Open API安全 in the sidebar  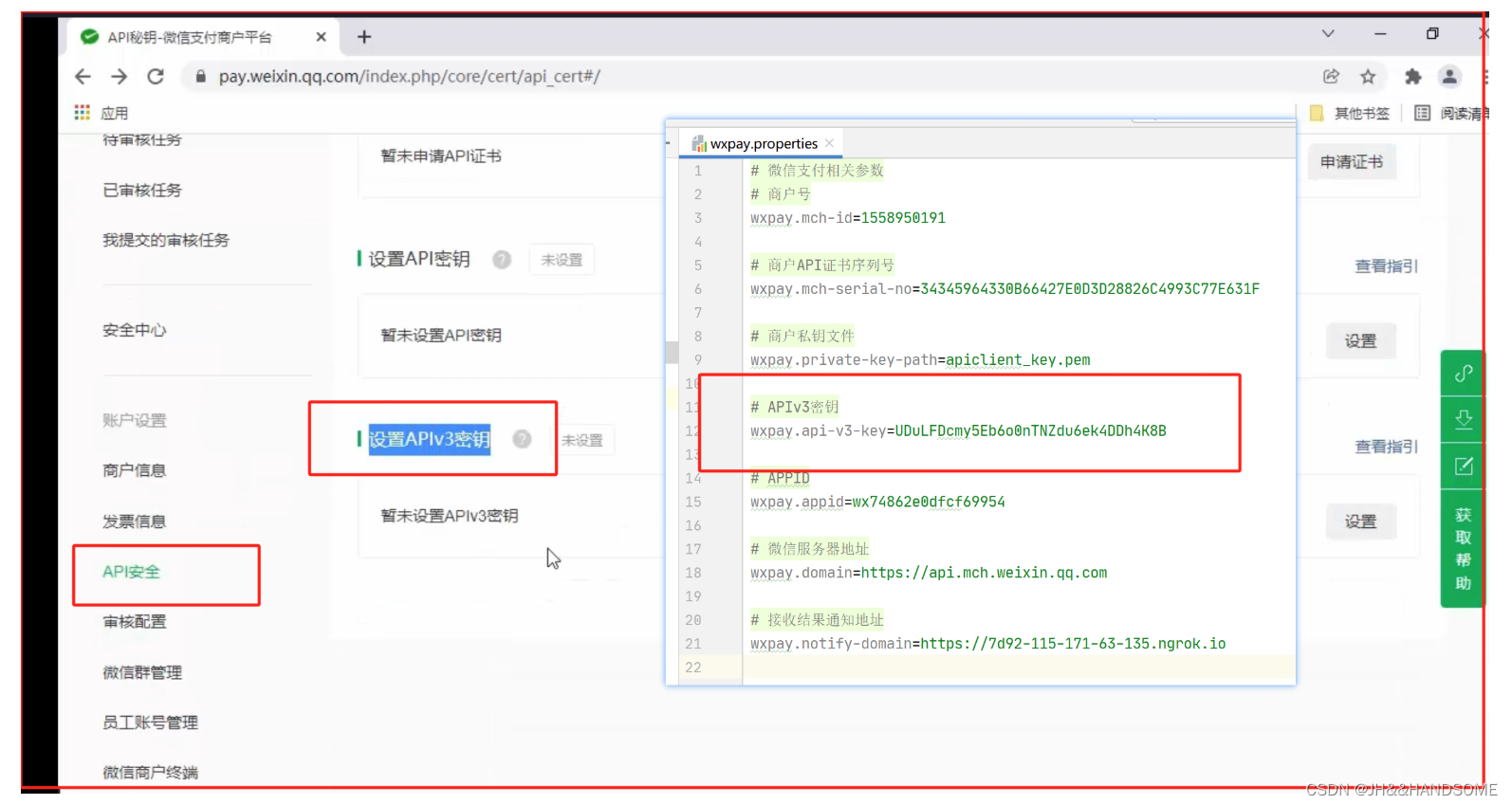(131, 572)
